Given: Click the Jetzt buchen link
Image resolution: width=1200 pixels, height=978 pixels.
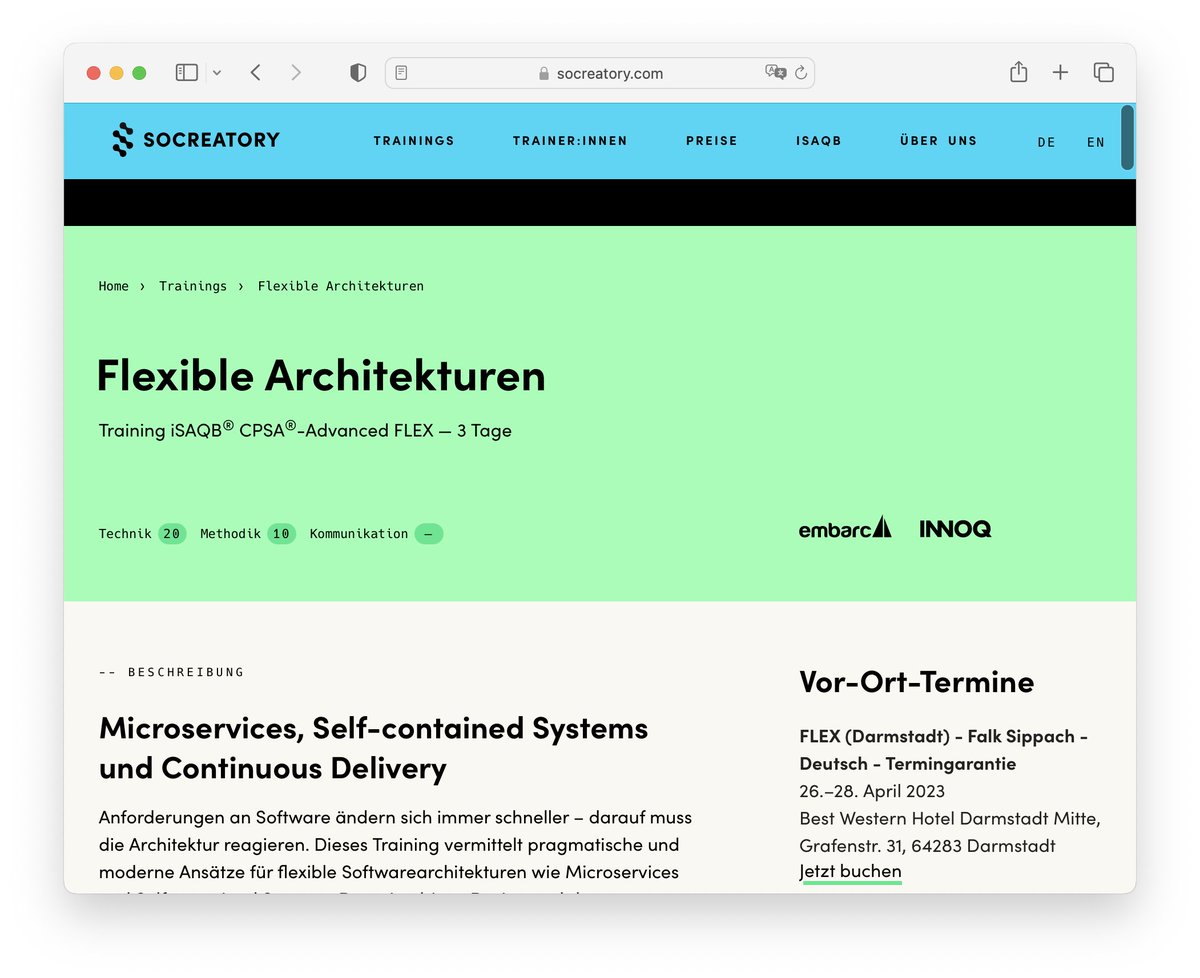Looking at the screenshot, I should [x=850, y=871].
